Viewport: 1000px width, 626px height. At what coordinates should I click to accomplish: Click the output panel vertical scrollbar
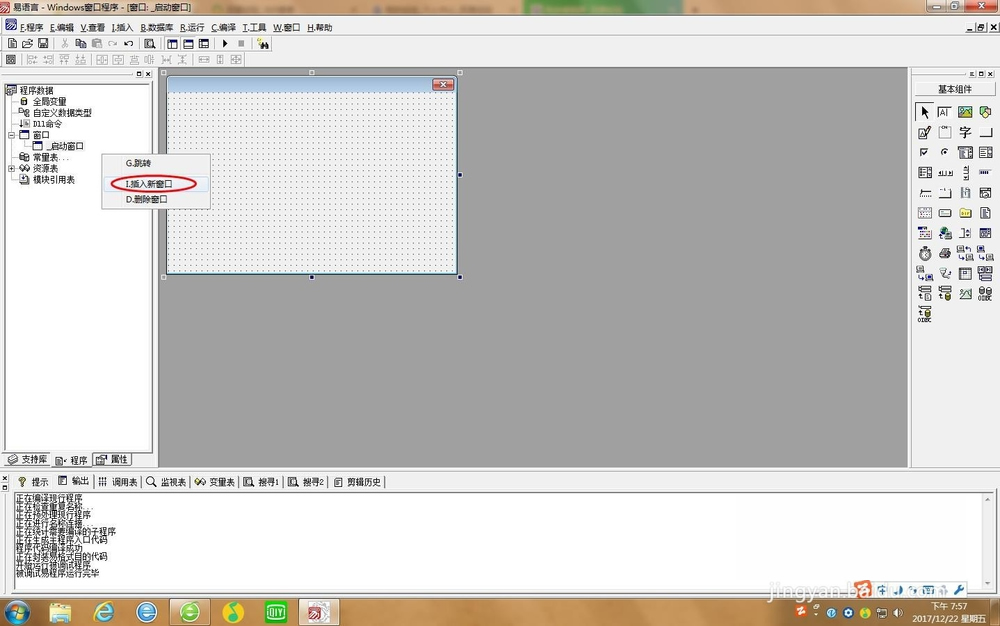[988, 541]
